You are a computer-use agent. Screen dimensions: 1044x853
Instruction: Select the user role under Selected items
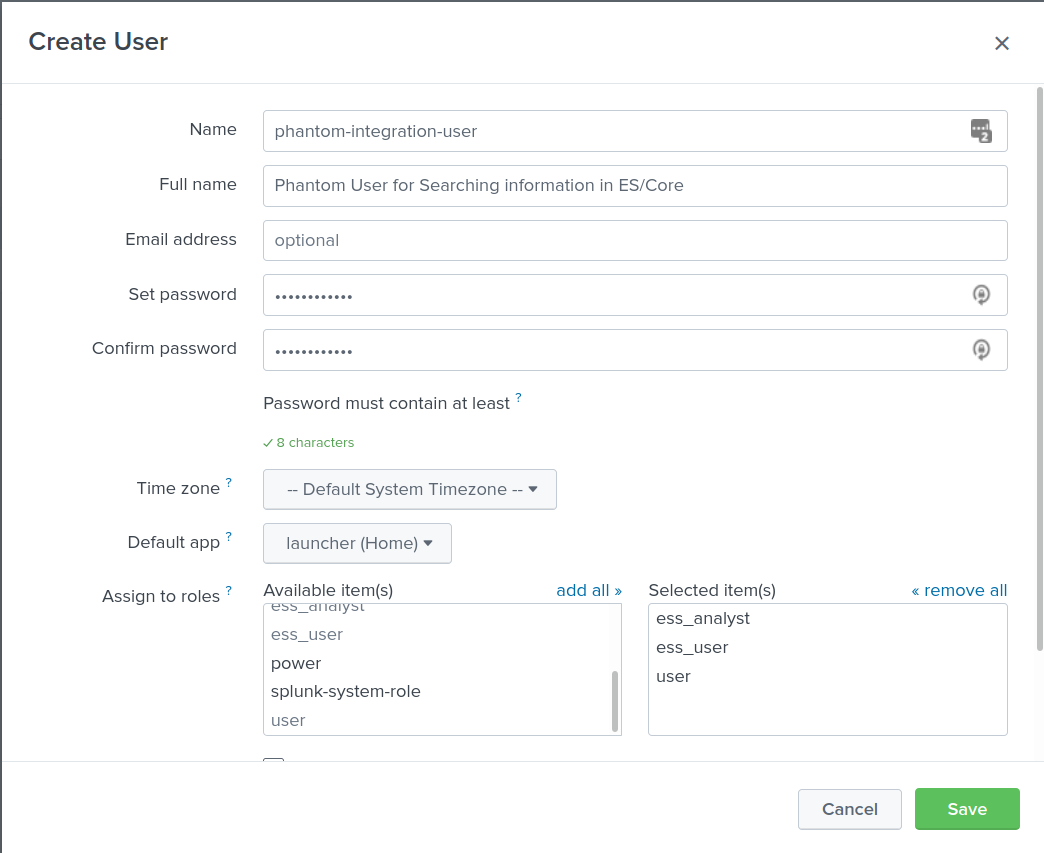tap(673, 676)
